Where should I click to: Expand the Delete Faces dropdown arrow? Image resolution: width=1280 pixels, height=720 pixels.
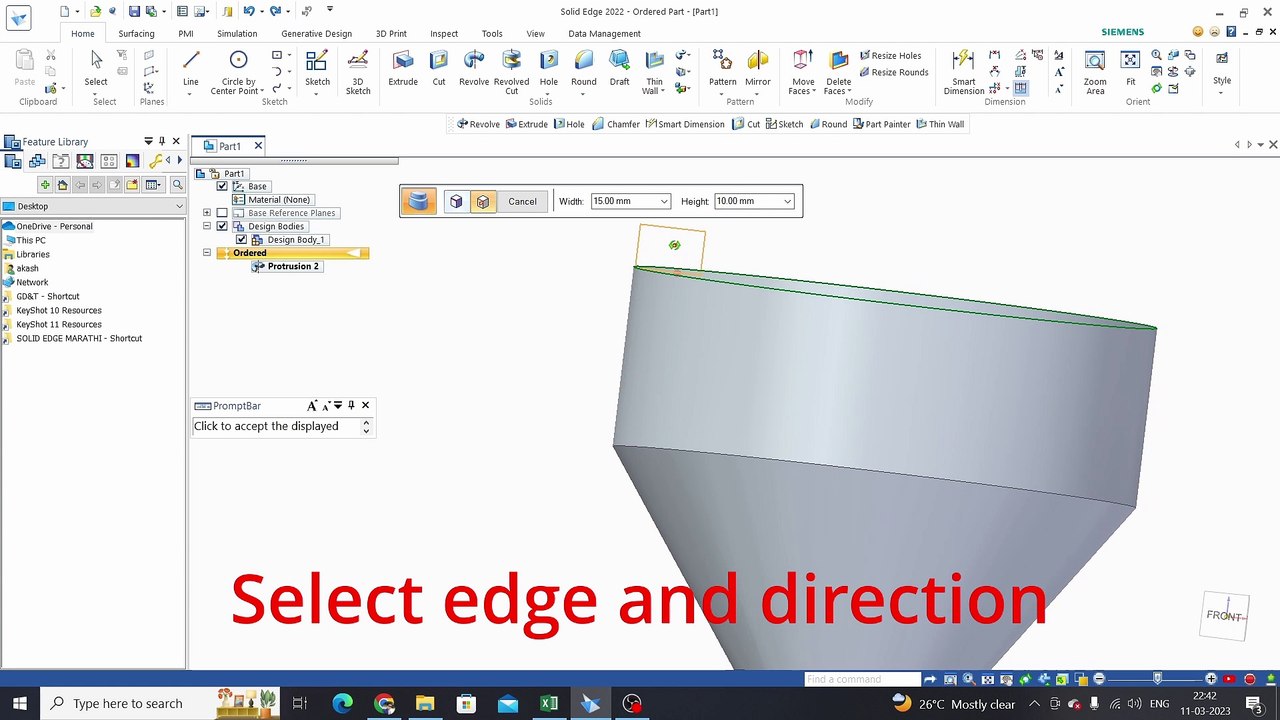pos(848,92)
